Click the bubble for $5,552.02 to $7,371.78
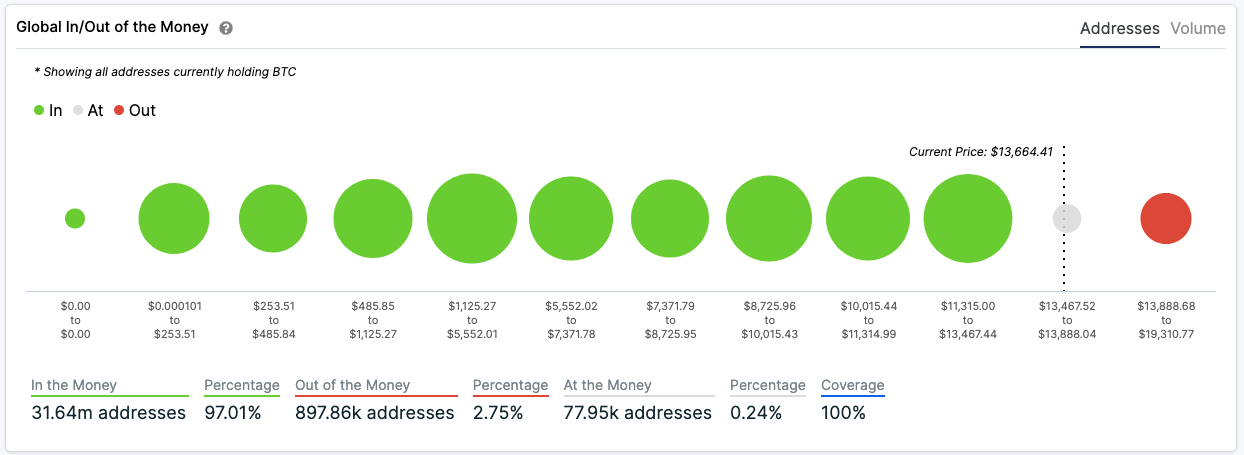 tap(570, 218)
